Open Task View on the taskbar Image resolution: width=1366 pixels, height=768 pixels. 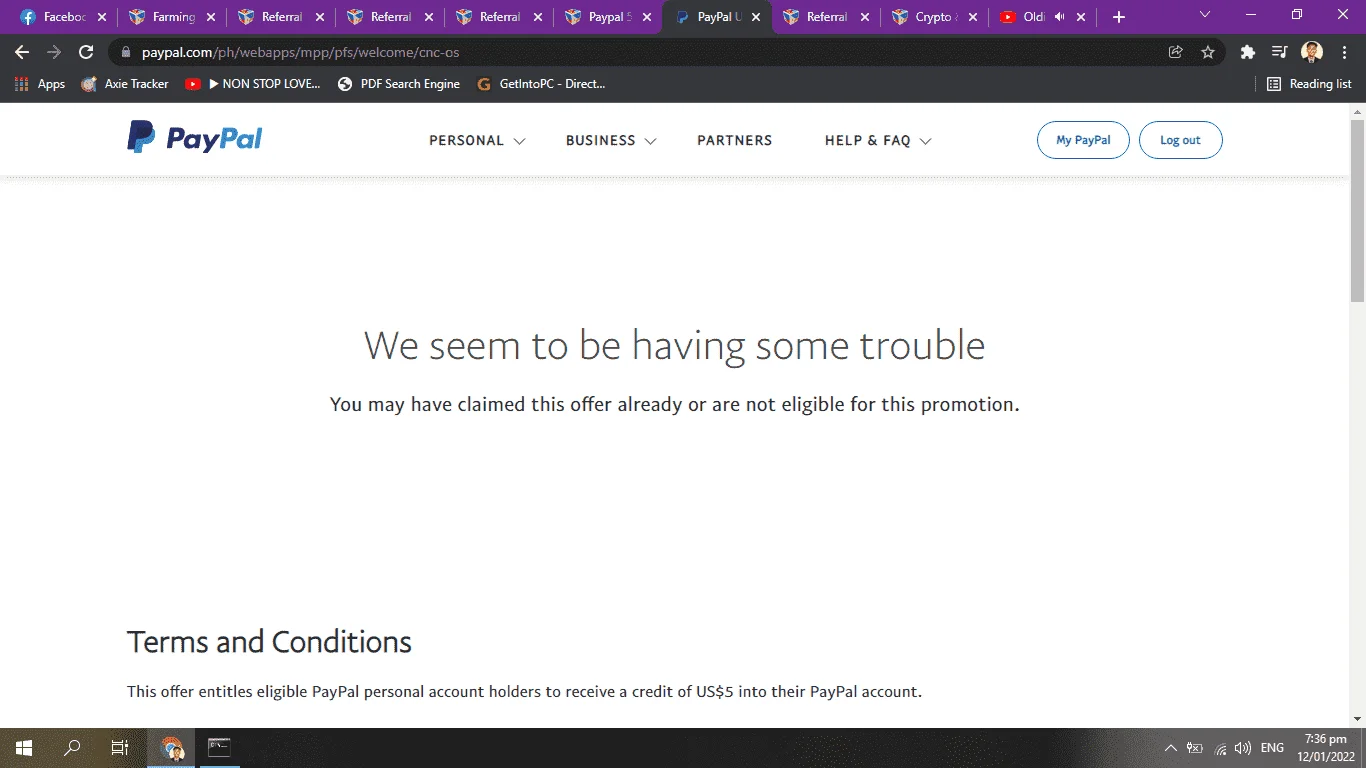click(x=120, y=748)
